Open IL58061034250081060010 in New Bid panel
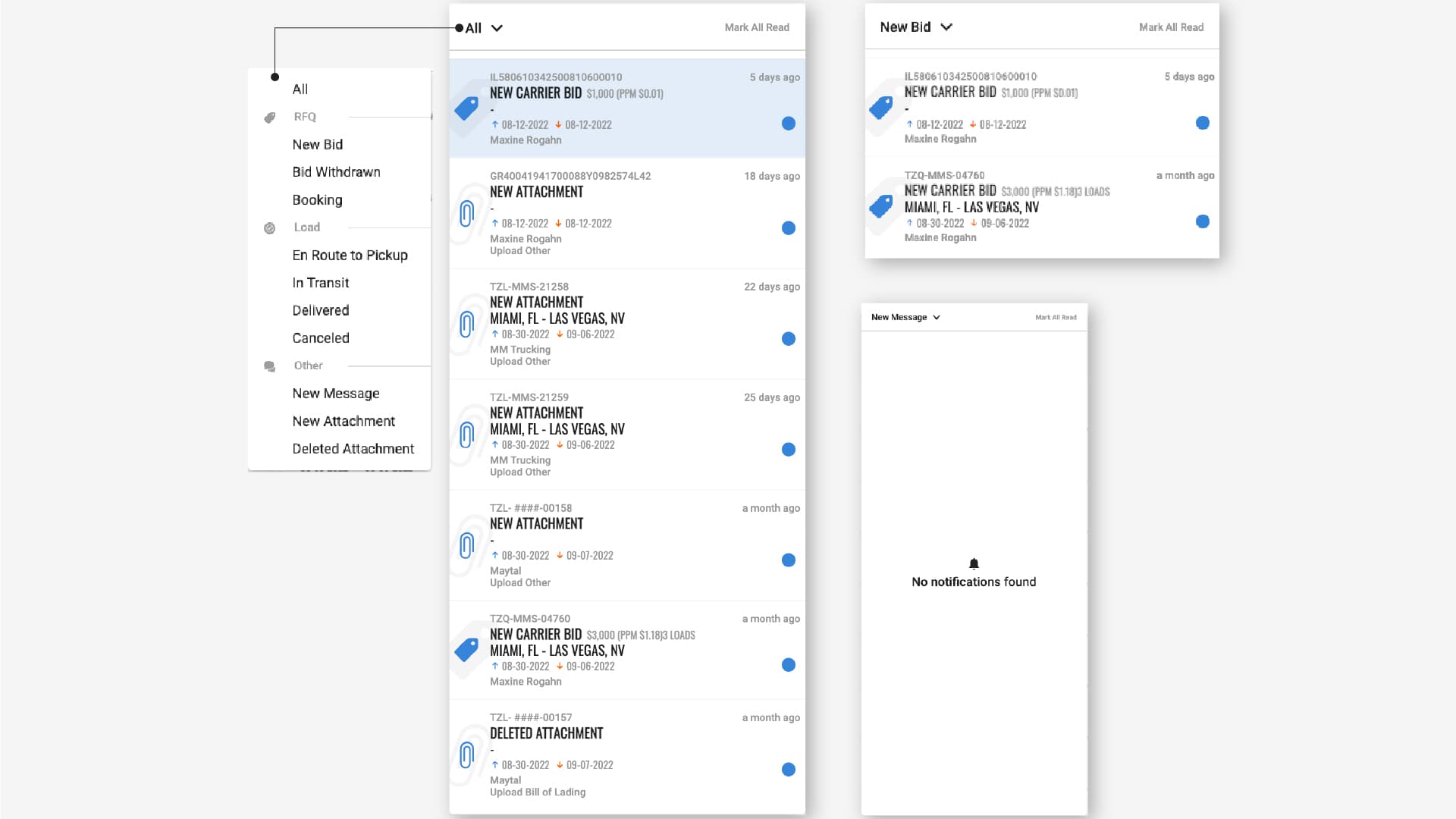This screenshot has width=1456, height=819. pos(1042,108)
